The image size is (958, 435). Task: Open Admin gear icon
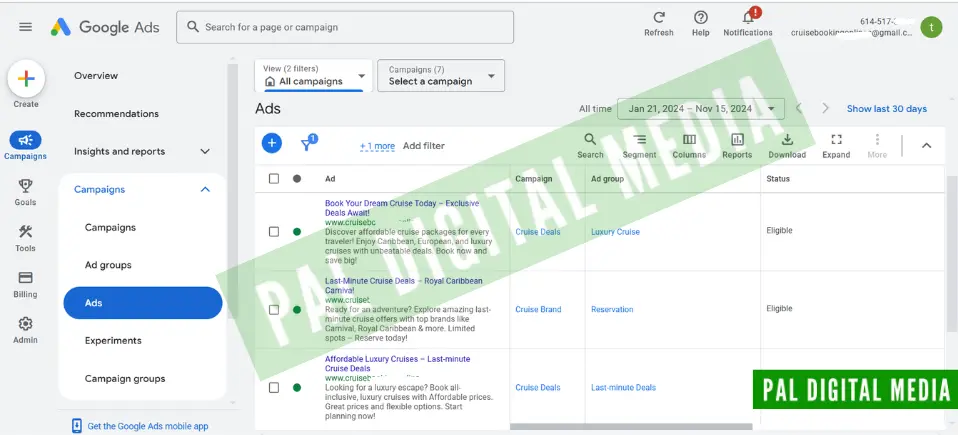point(25,324)
